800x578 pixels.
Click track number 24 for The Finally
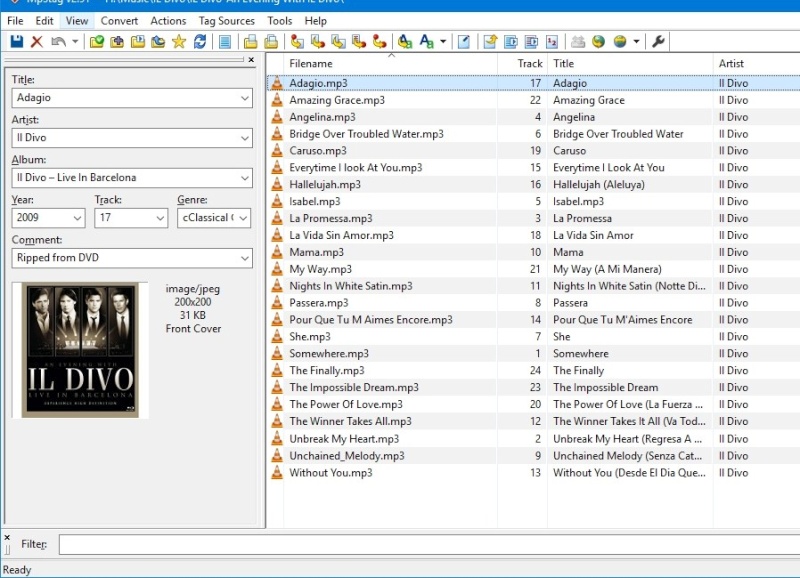(x=535, y=370)
